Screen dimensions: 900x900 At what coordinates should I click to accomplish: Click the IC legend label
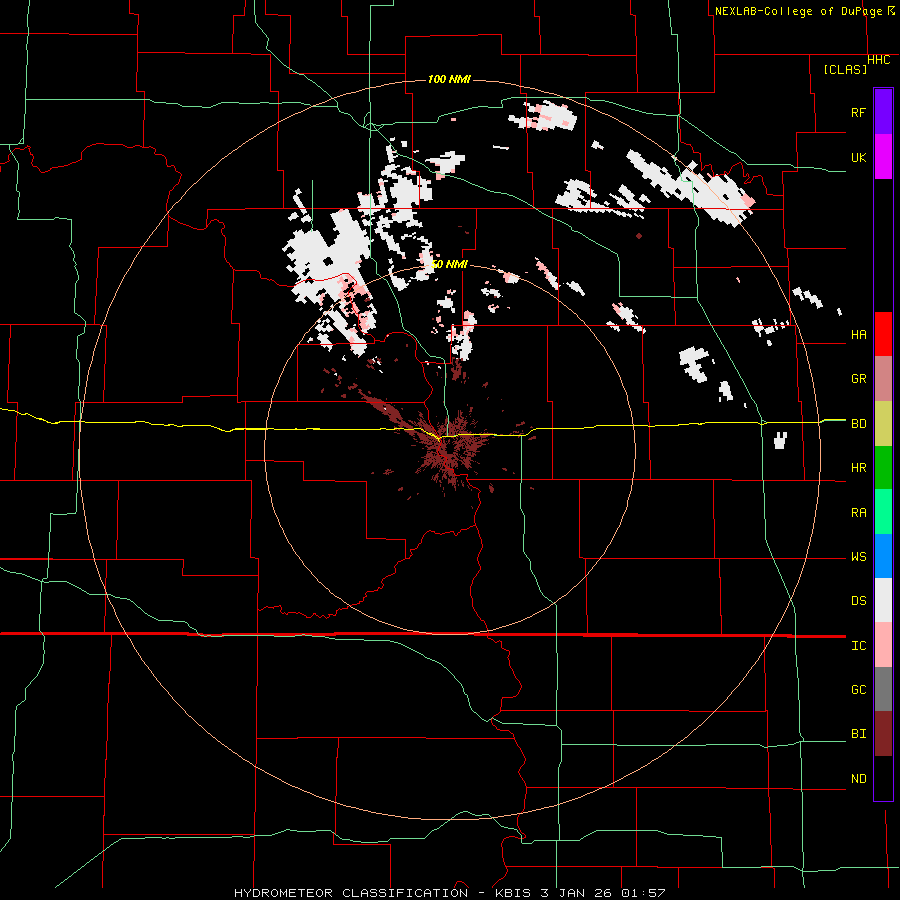[x=858, y=645]
